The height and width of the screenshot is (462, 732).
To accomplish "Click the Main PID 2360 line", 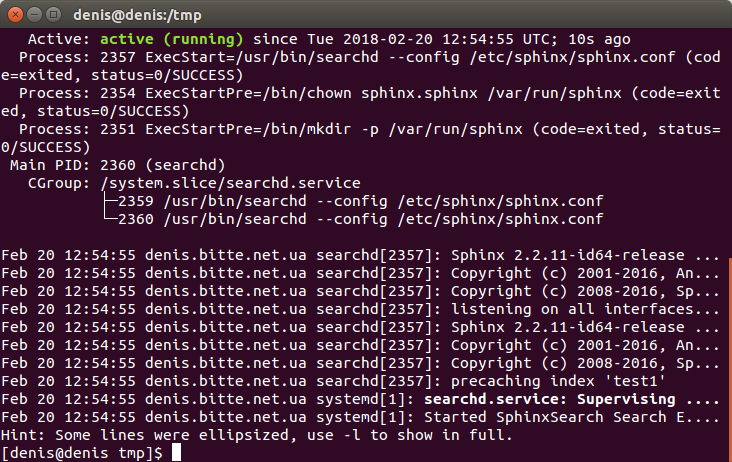I will coord(117,165).
